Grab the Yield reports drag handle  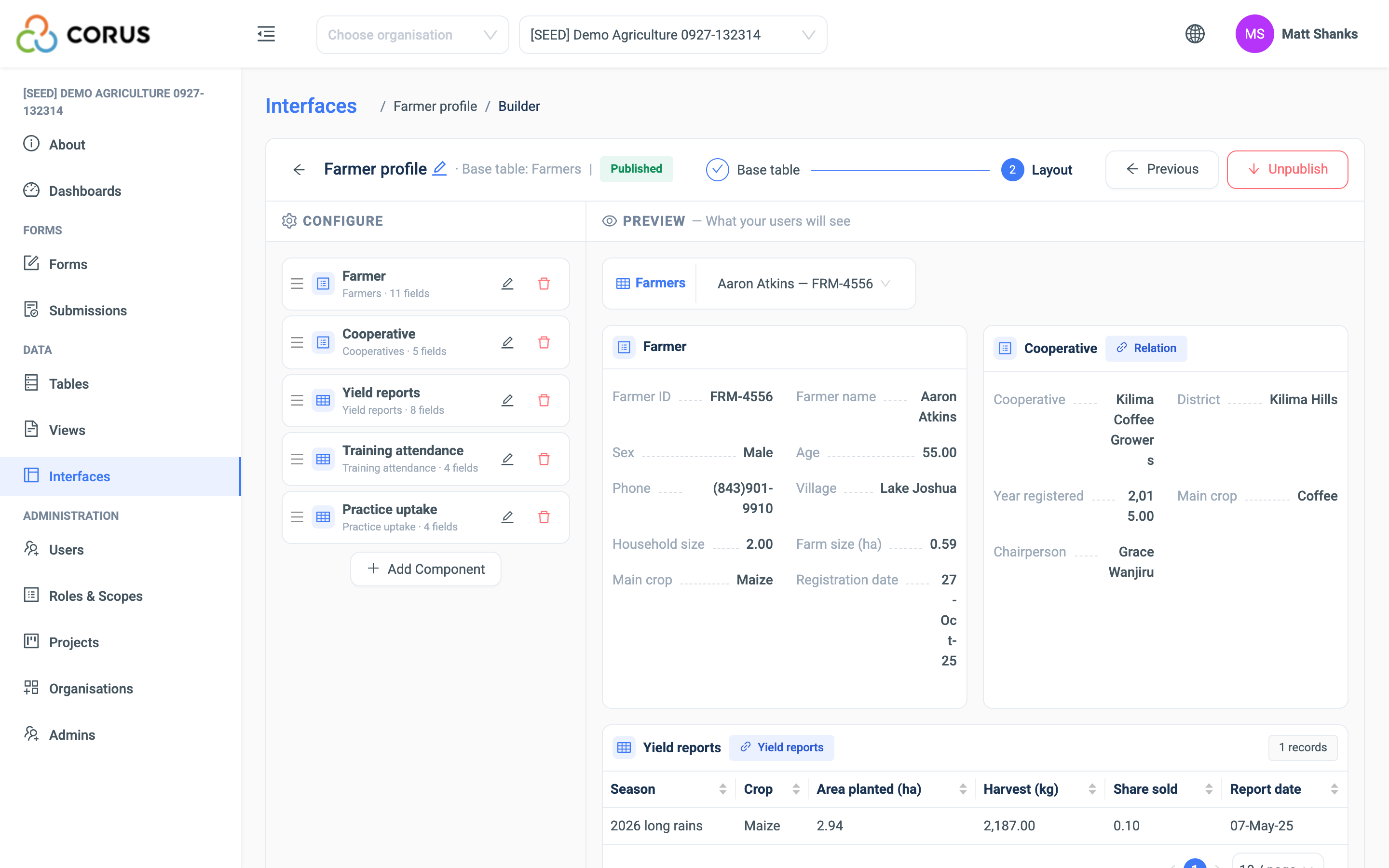click(297, 400)
